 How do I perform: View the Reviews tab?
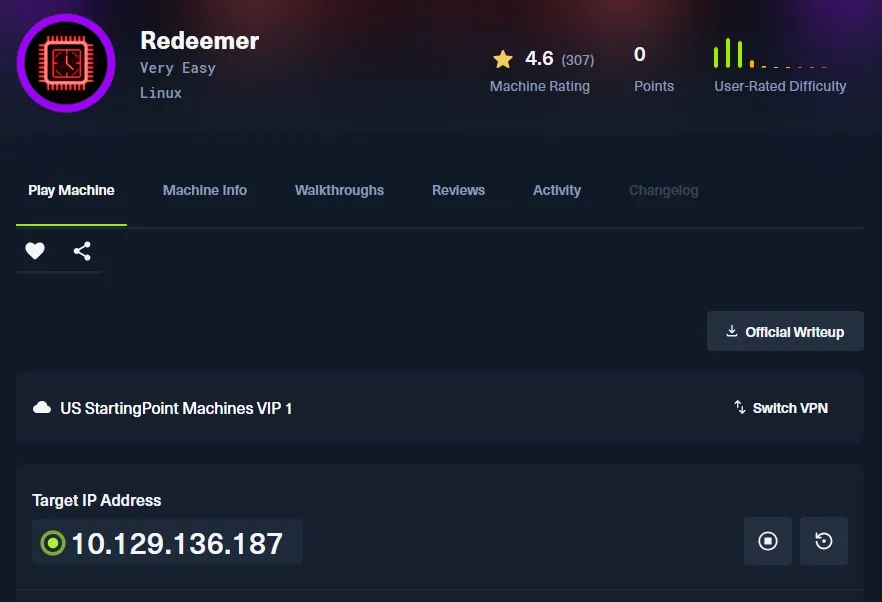(x=458, y=190)
